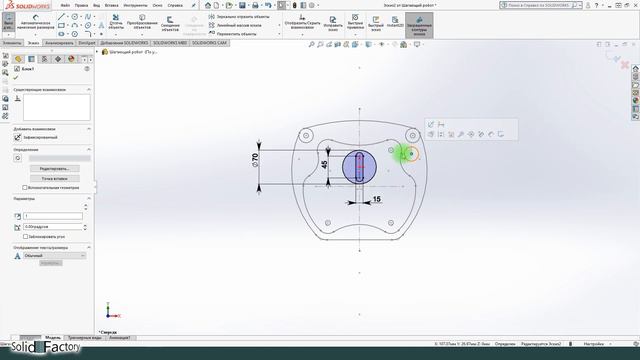Click the Trim Entities tool

point(116,21)
